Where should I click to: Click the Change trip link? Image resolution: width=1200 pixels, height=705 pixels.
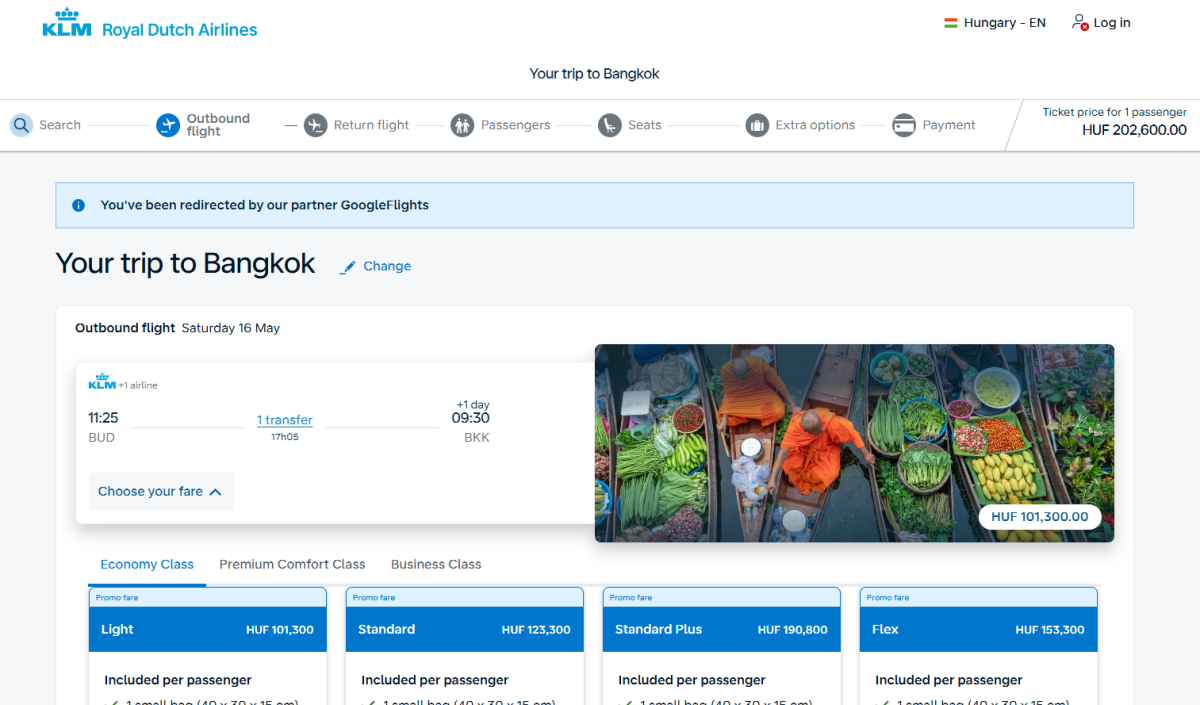[x=387, y=266]
